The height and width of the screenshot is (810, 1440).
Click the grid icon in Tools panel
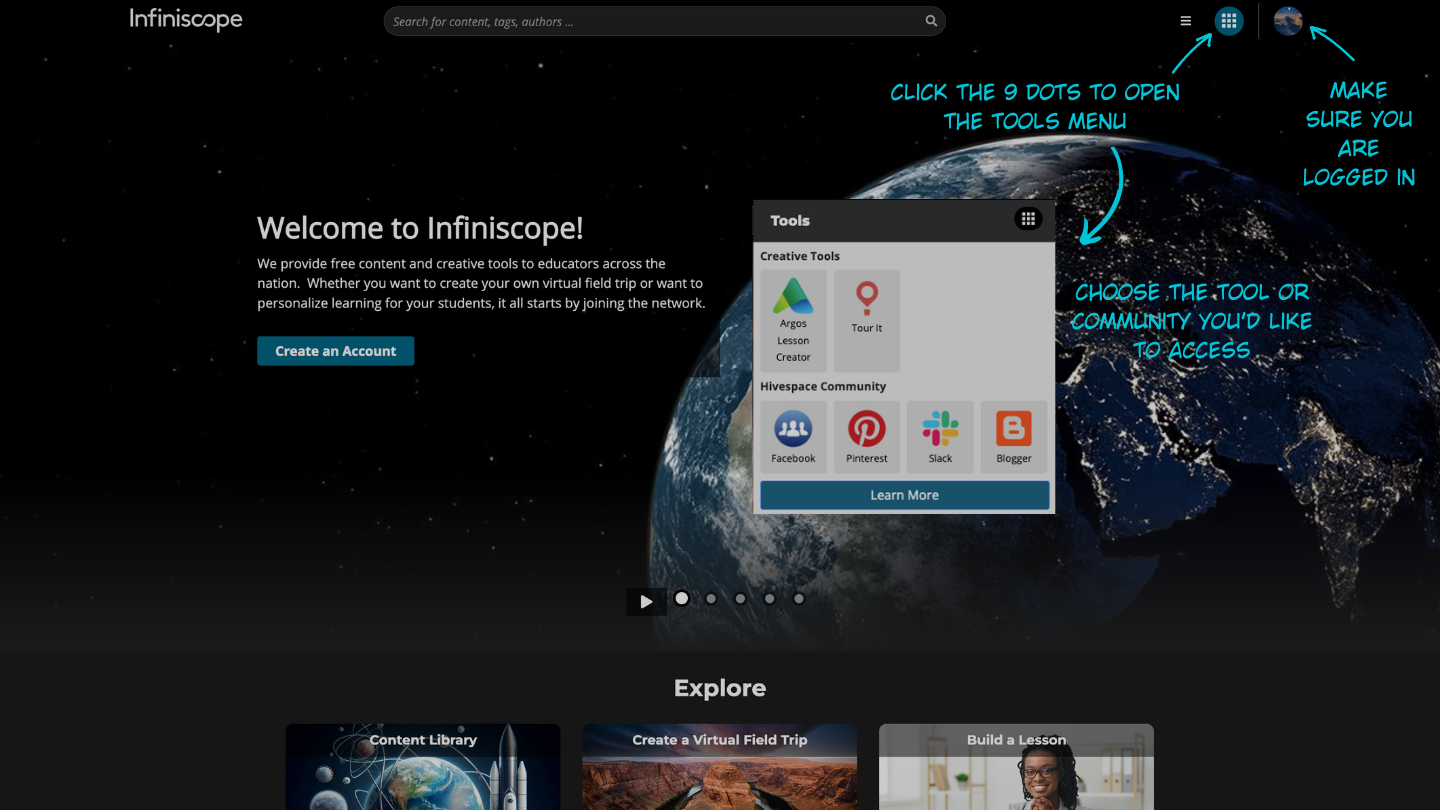coord(1028,219)
